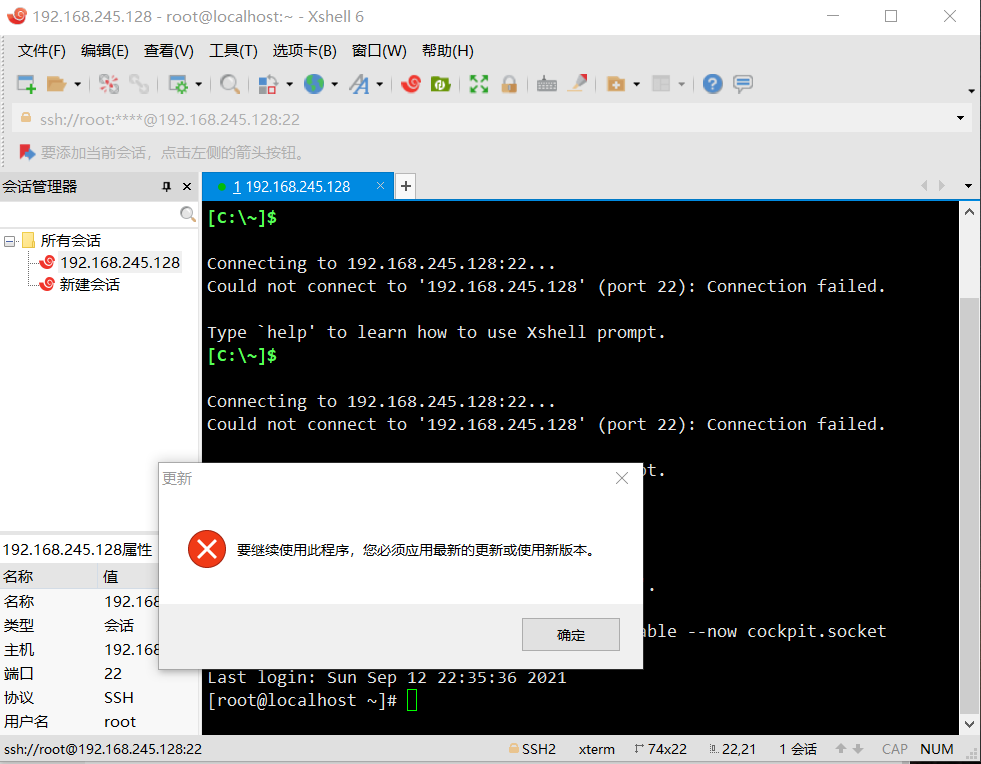Screen dimensions: 981x764
Task: Open the 窗口(W) menu
Action: point(379,51)
